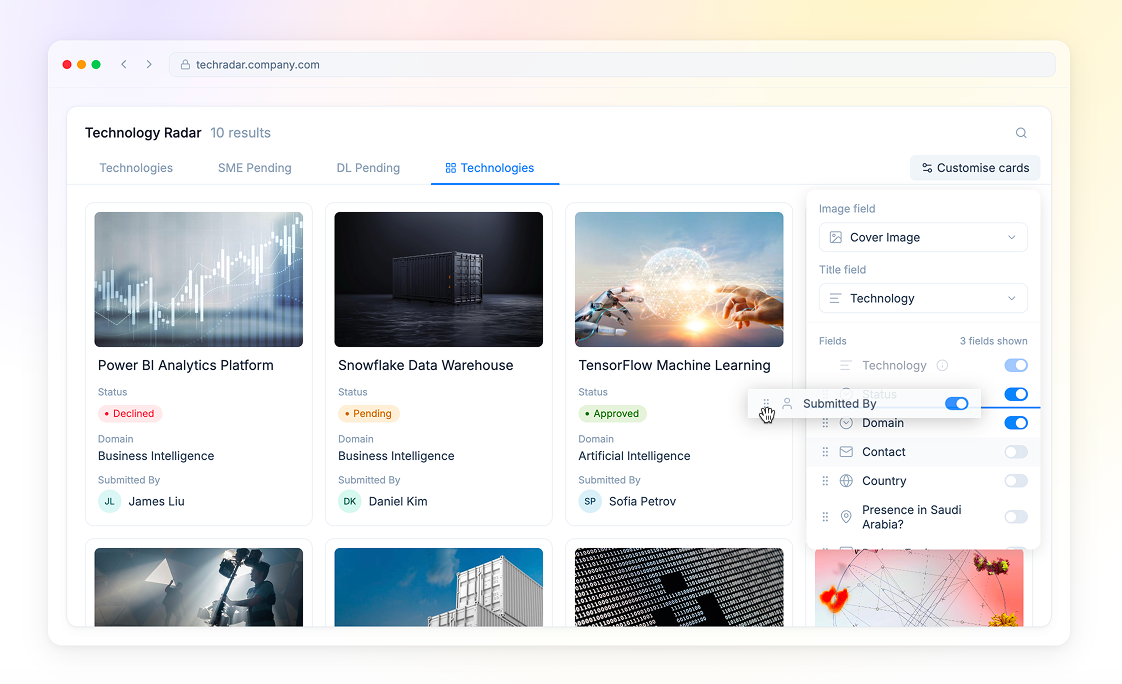Viewport: 1122px width, 684px height.
Task: Go forward with browser forward arrow
Action: 149,64
